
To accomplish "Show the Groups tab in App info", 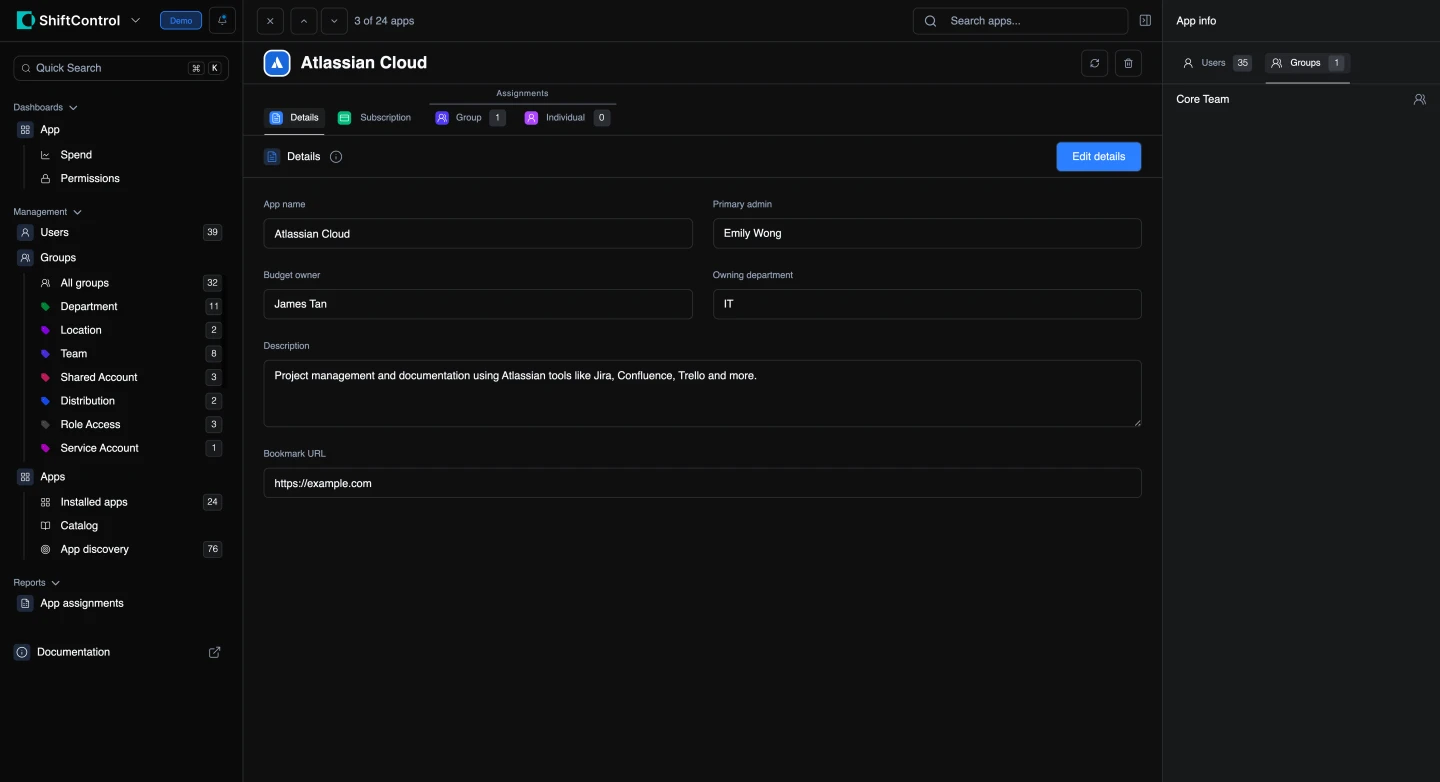I will tap(1308, 63).
